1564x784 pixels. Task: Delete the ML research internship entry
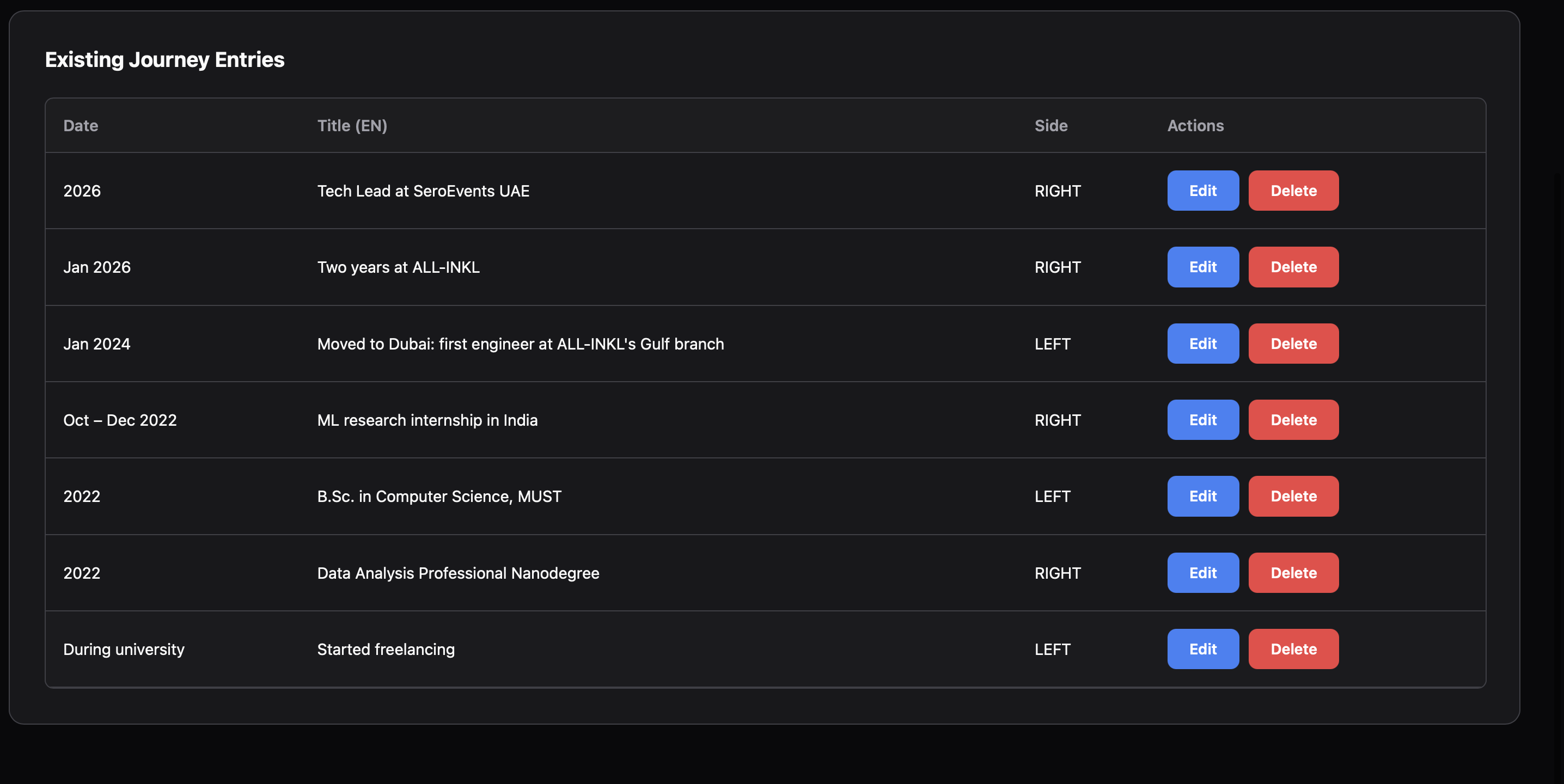coord(1293,420)
